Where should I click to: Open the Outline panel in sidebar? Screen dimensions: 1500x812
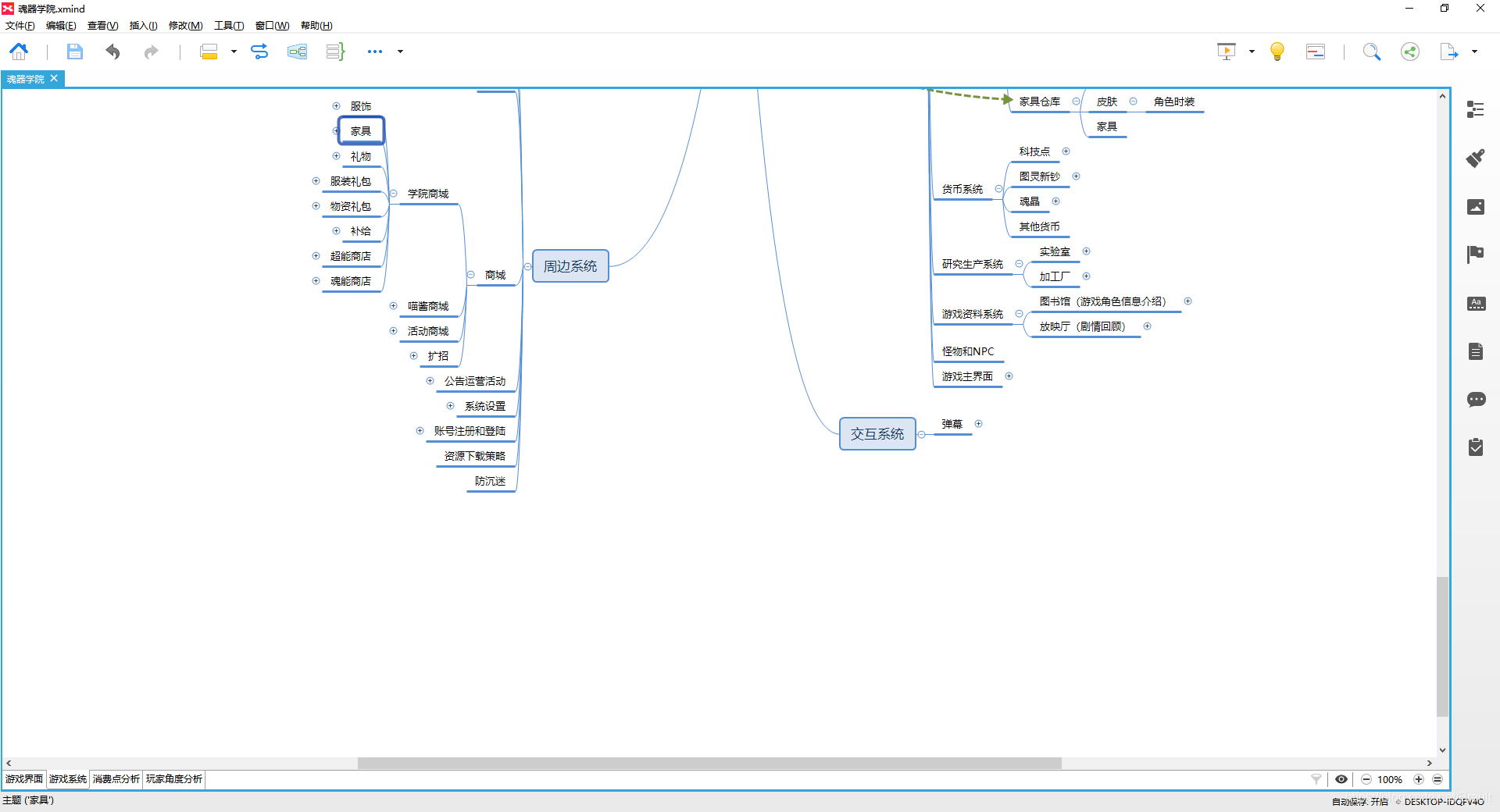[x=1476, y=109]
